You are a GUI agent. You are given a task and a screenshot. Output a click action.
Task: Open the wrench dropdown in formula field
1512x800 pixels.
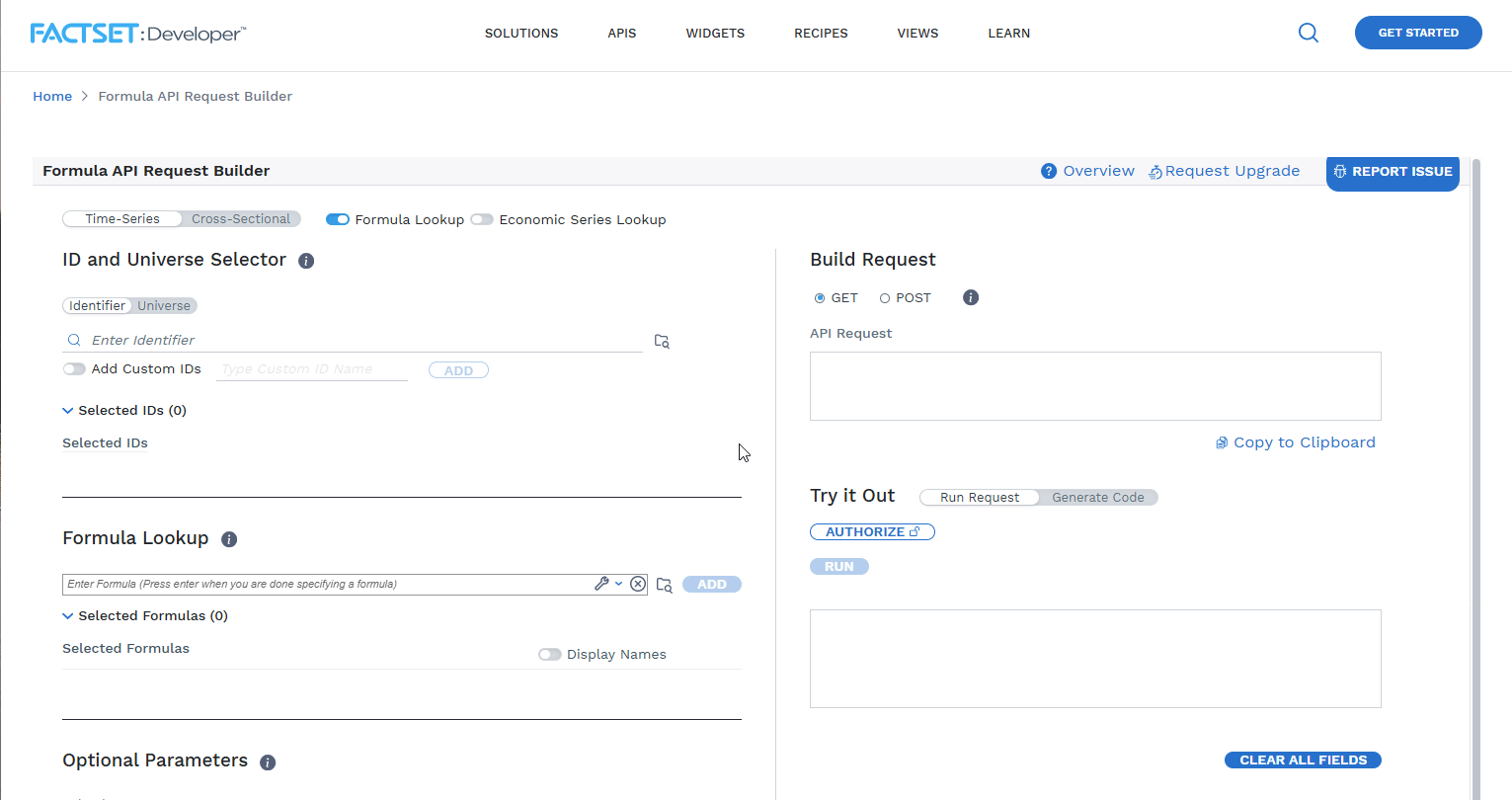[x=607, y=584]
